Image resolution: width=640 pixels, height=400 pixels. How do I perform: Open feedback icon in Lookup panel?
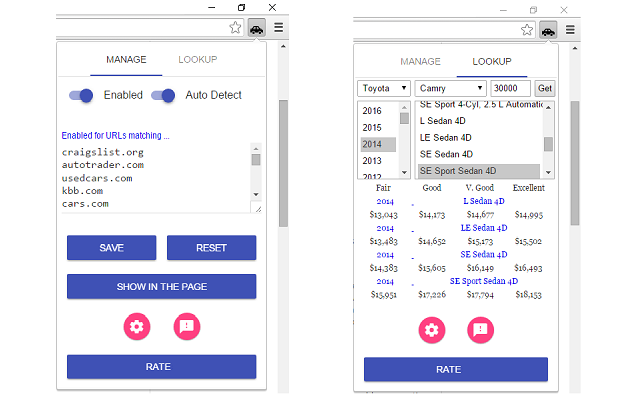click(x=481, y=329)
